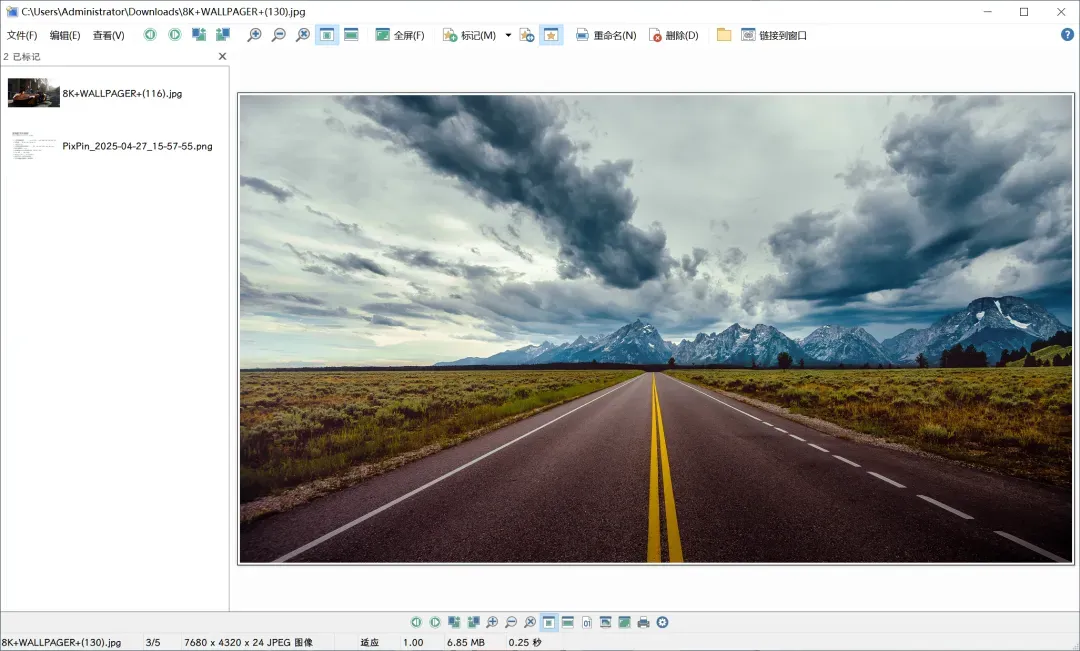This screenshot has height=651, width=1080.
Task: Close the 已标记 side panel
Action: 222,56
